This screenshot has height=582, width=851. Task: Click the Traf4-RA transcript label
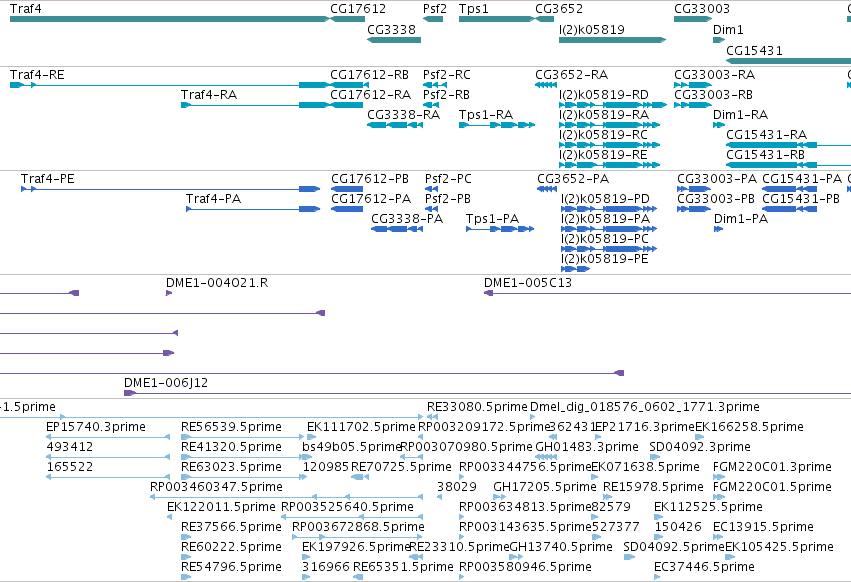[209, 94]
